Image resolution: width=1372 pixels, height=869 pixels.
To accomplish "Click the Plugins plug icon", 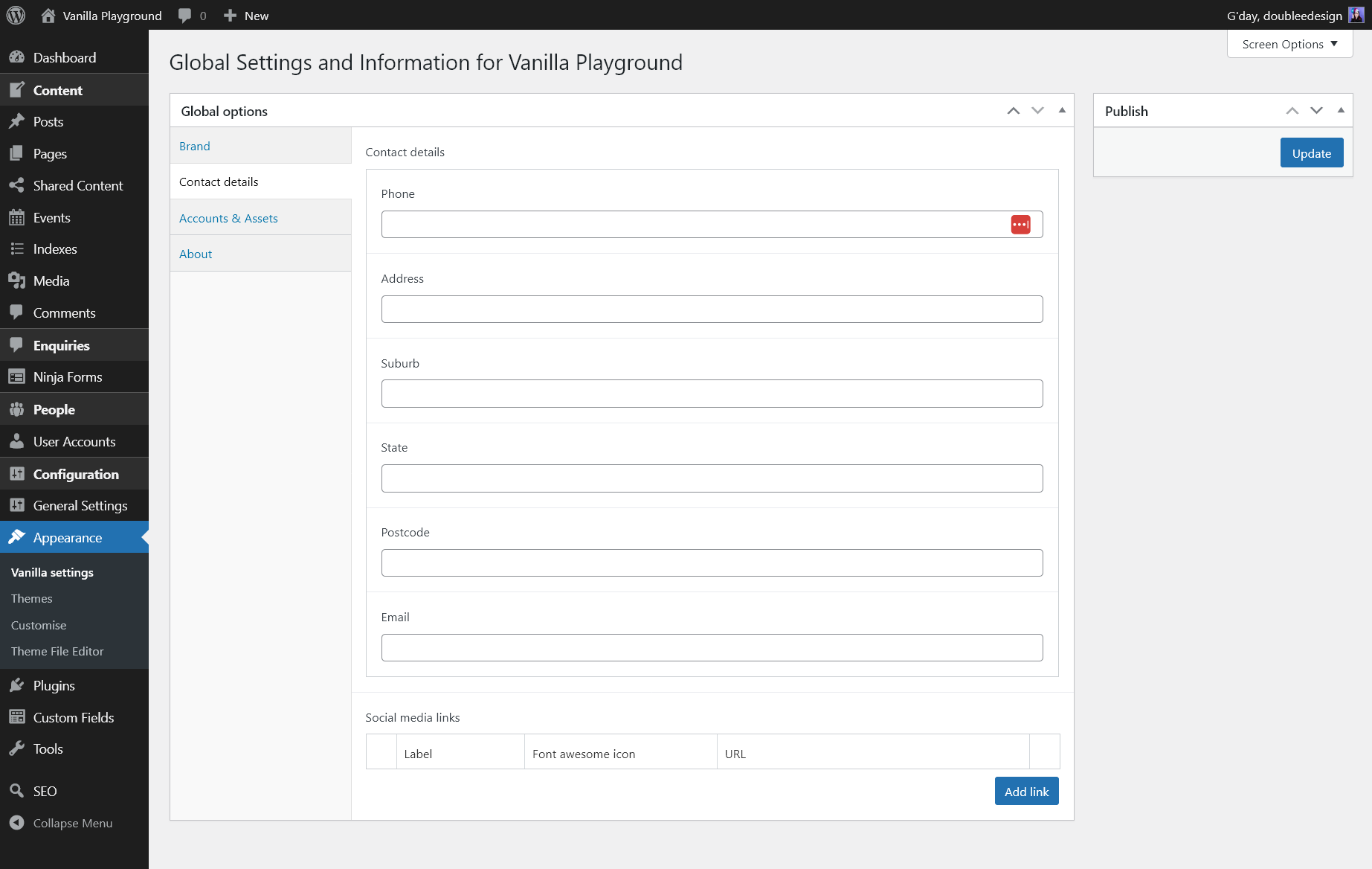I will (16, 685).
